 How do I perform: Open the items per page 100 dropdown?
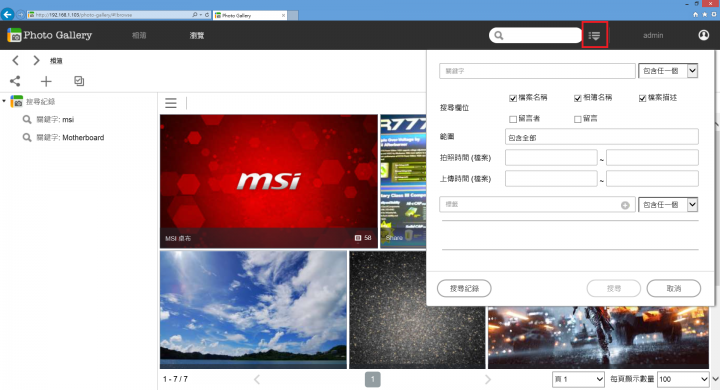pos(683,379)
